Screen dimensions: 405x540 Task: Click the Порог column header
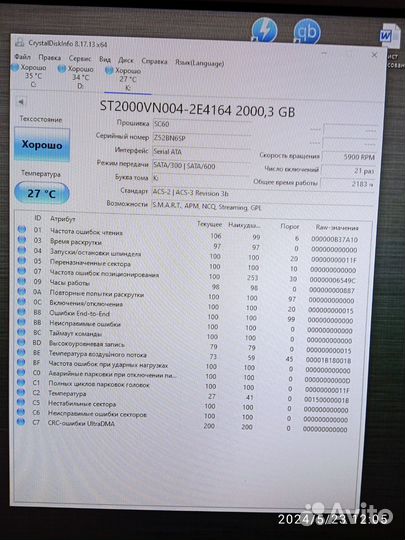click(290, 226)
